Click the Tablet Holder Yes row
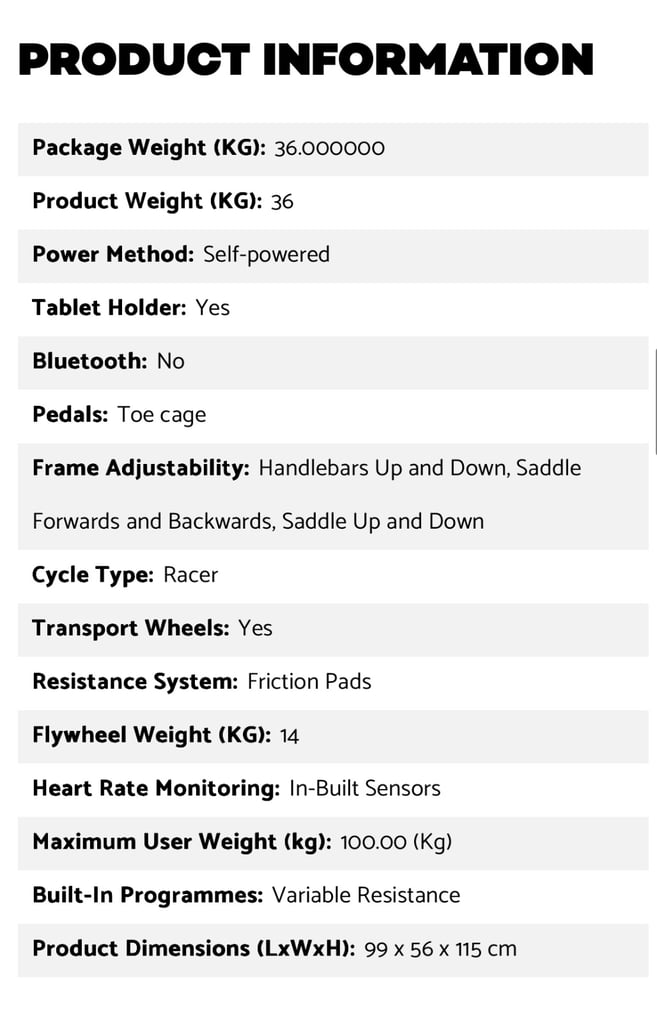 click(x=333, y=310)
